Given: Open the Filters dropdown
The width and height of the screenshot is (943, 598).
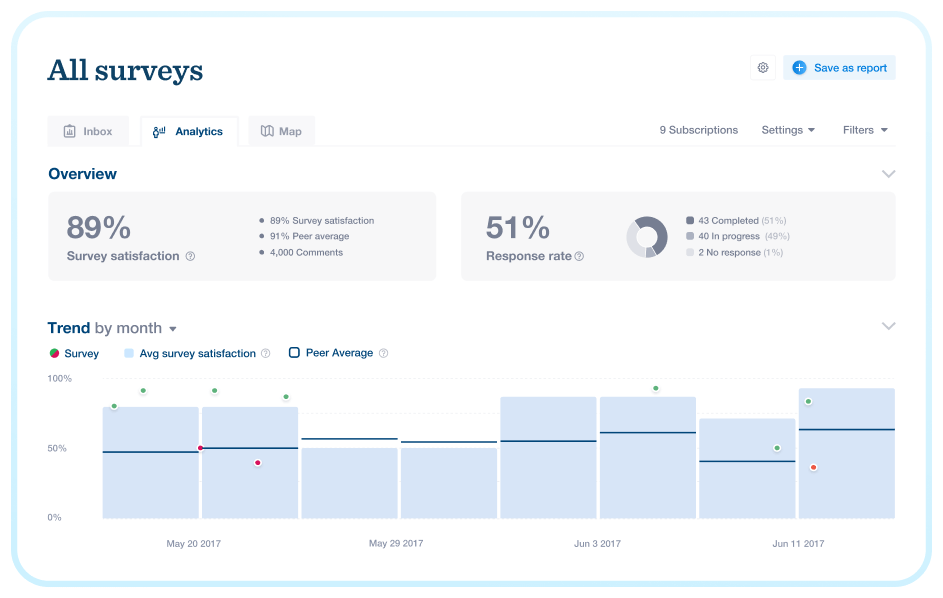Looking at the screenshot, I should [865, 130].
